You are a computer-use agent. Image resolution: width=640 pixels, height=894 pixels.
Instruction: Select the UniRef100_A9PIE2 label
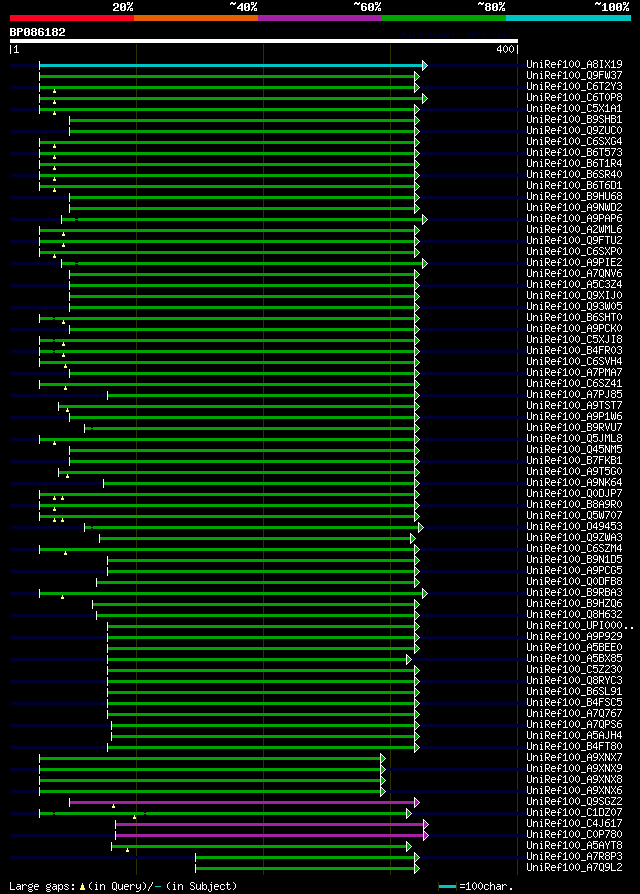(574, 262)
